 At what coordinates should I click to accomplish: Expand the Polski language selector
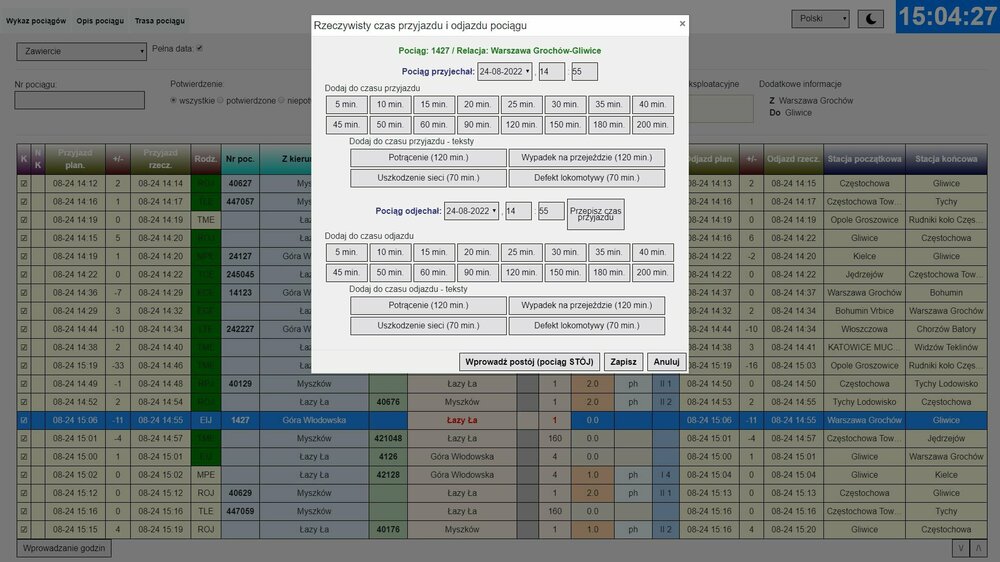click(x=821, y=19)
